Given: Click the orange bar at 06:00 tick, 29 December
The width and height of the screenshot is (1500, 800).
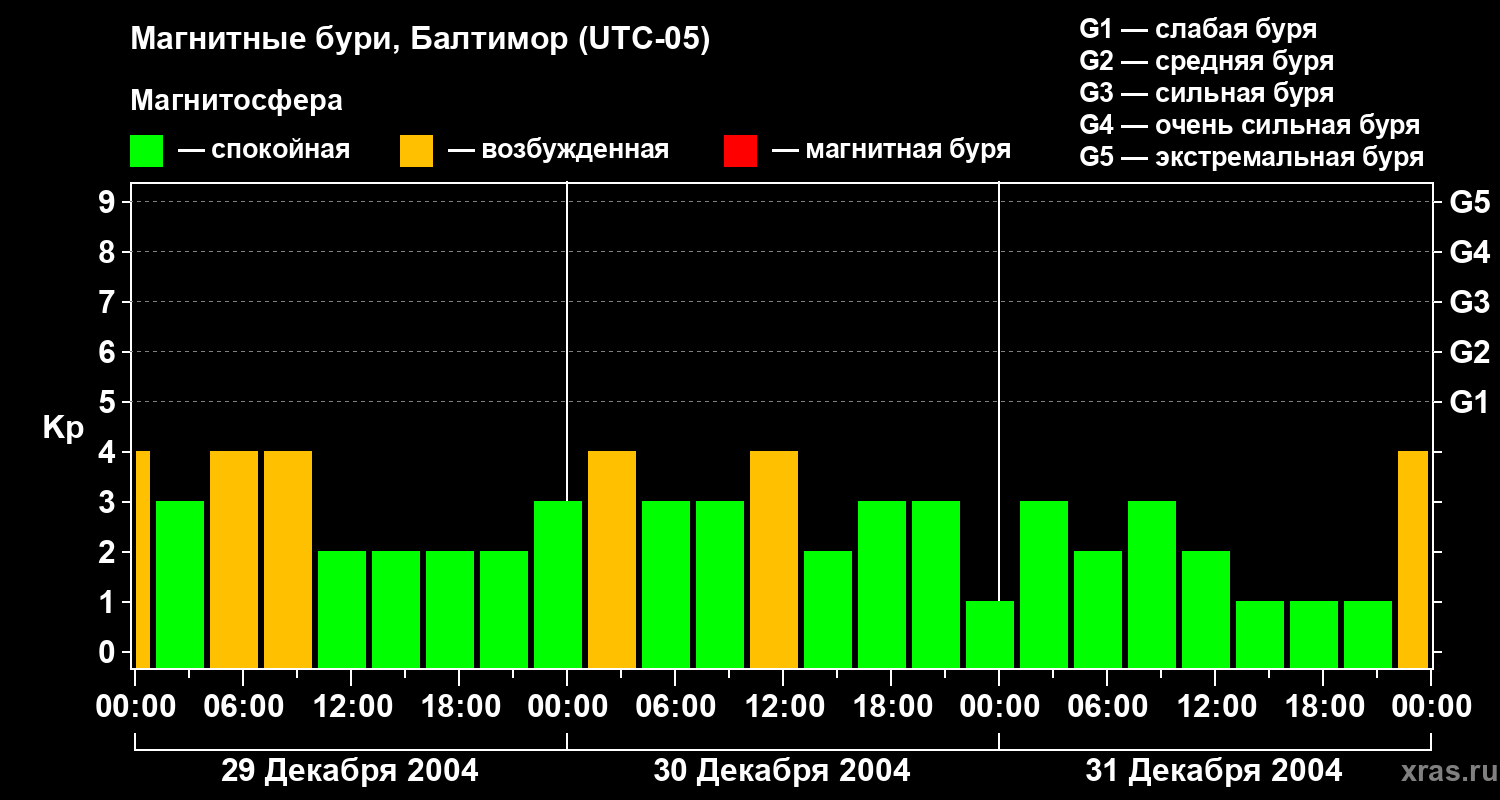Looking at the screenshot, I should pyautogui.click(x=234, y=559).
